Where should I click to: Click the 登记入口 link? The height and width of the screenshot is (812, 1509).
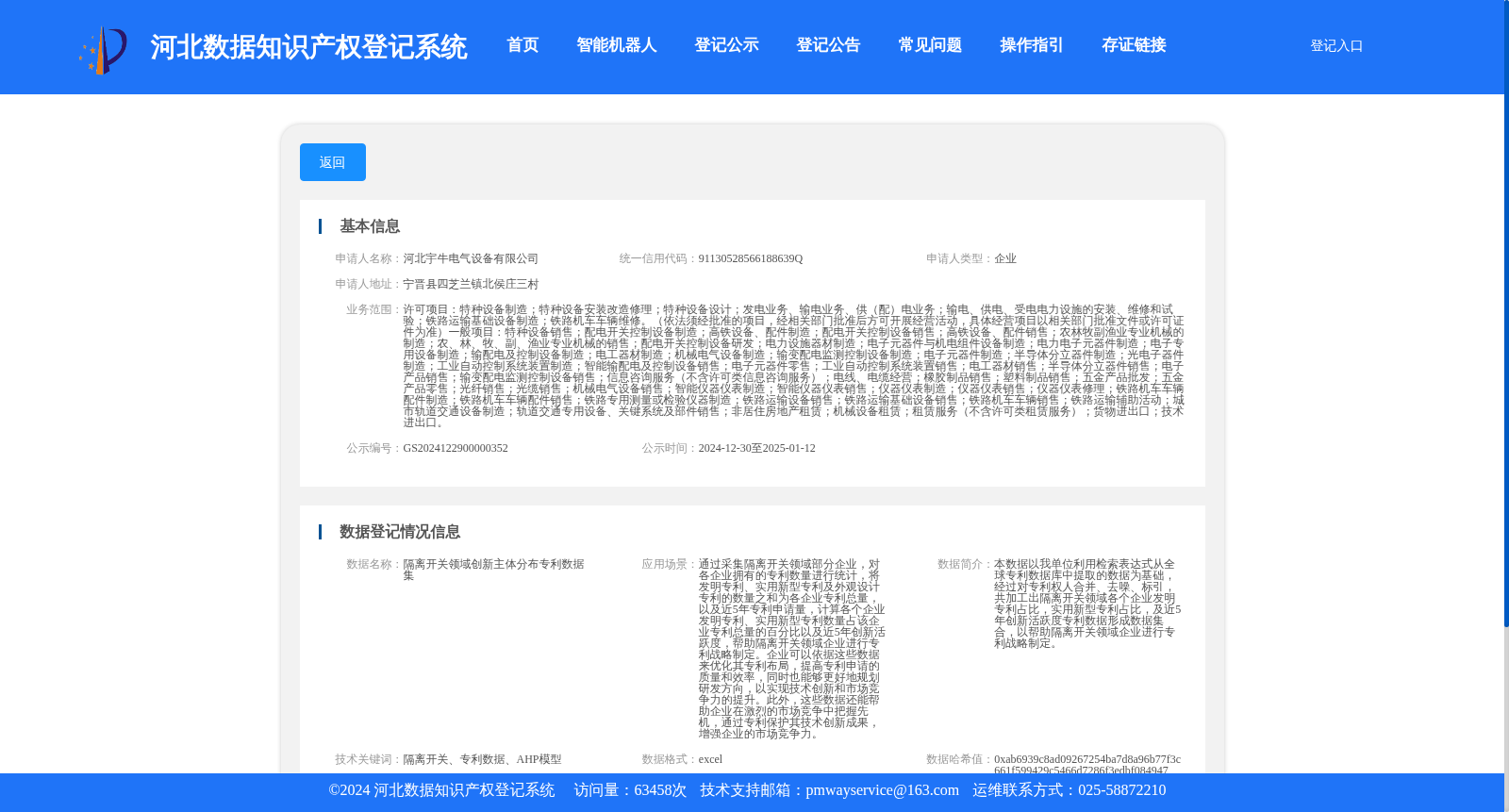click(x=1336, y=45)
